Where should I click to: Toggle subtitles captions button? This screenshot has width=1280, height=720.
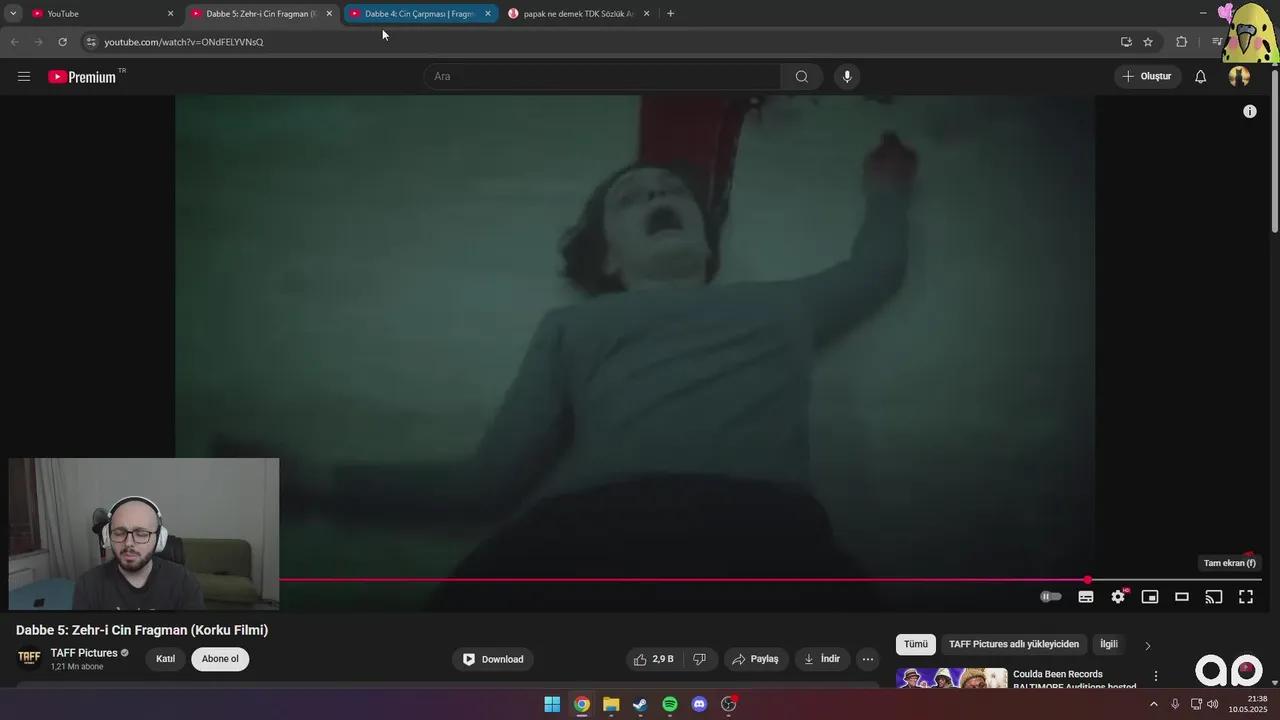point(1086,597)
